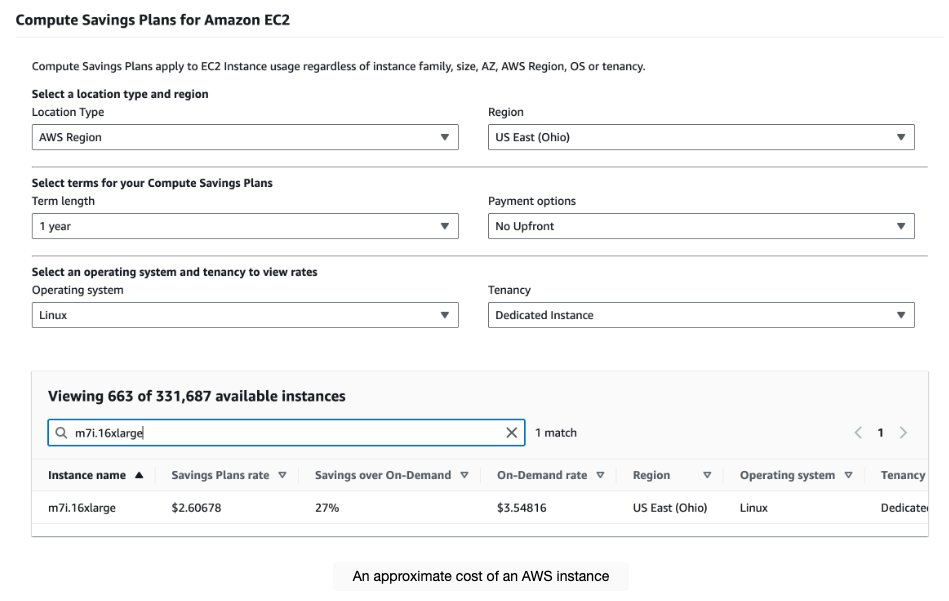Screen dimensions: 949x601
Task: Expand the Term length dropdown
Action: [245, 226]
